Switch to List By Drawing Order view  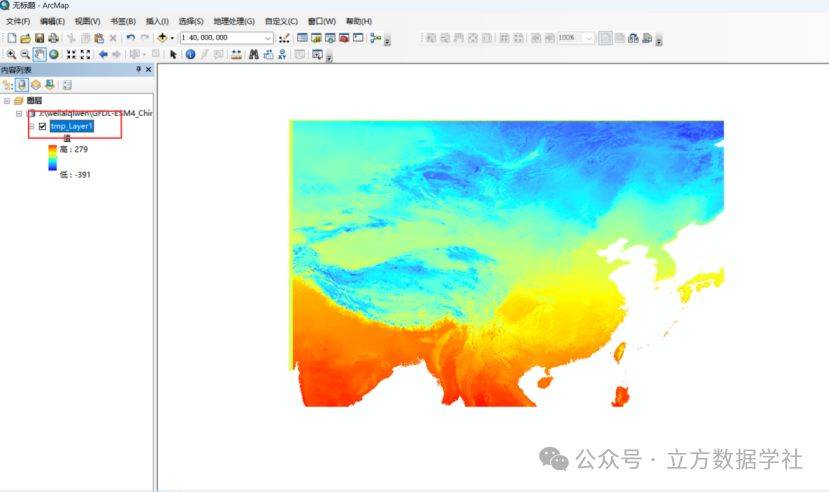tap(7, 85)
